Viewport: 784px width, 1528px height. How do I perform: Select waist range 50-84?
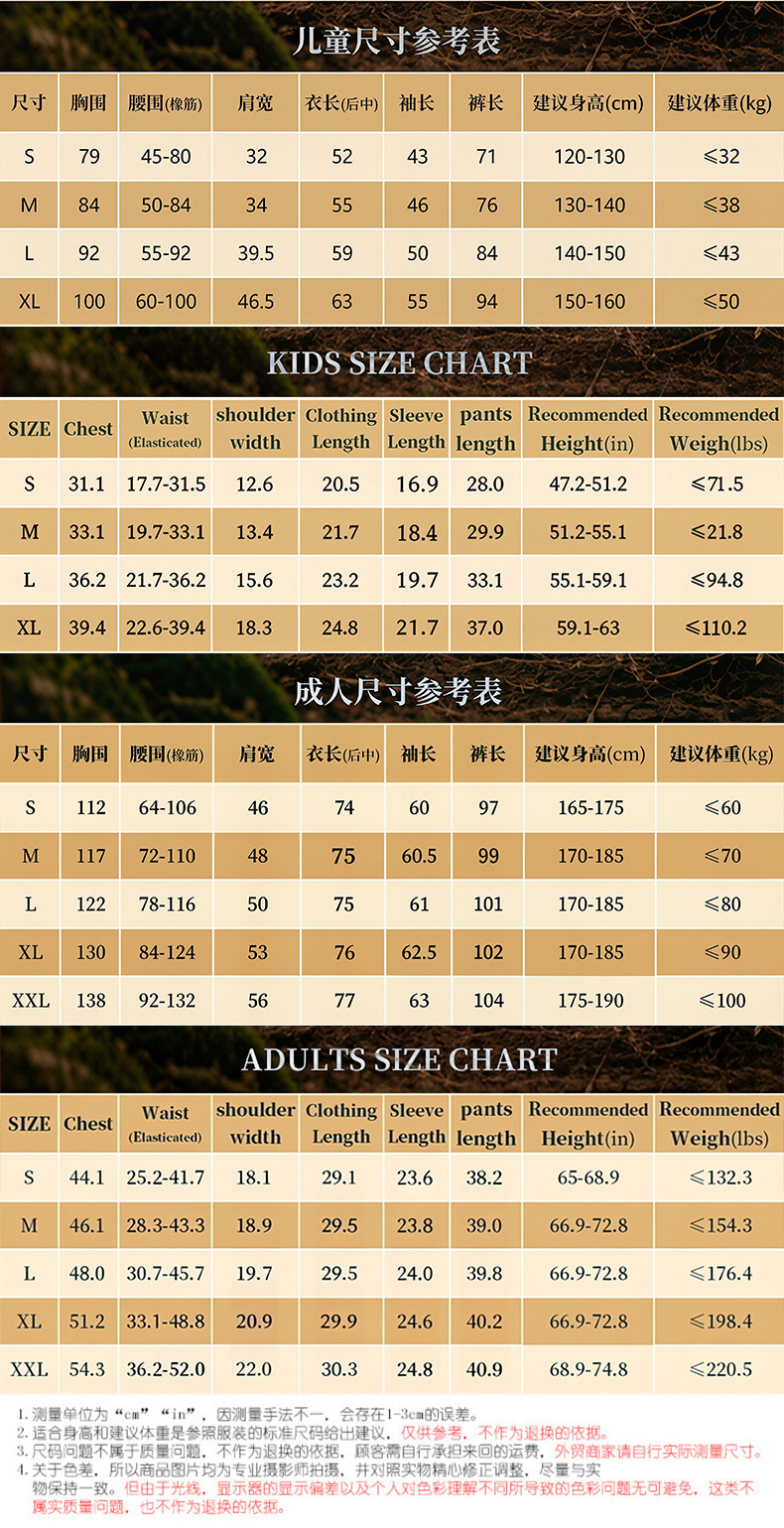(166, 206)
